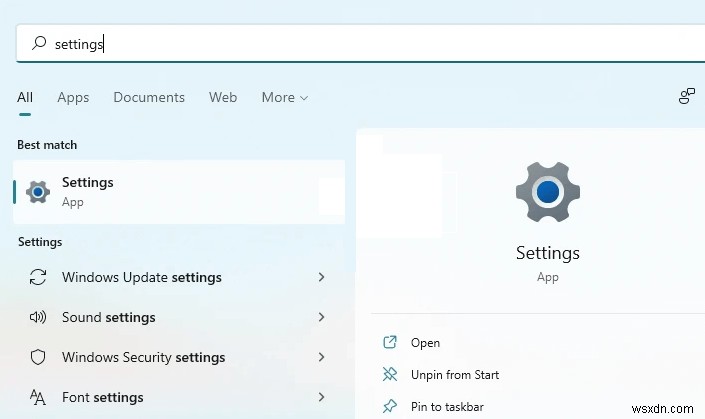
Task: Click the magnifier icon in the search box
Action: (39, 43)
